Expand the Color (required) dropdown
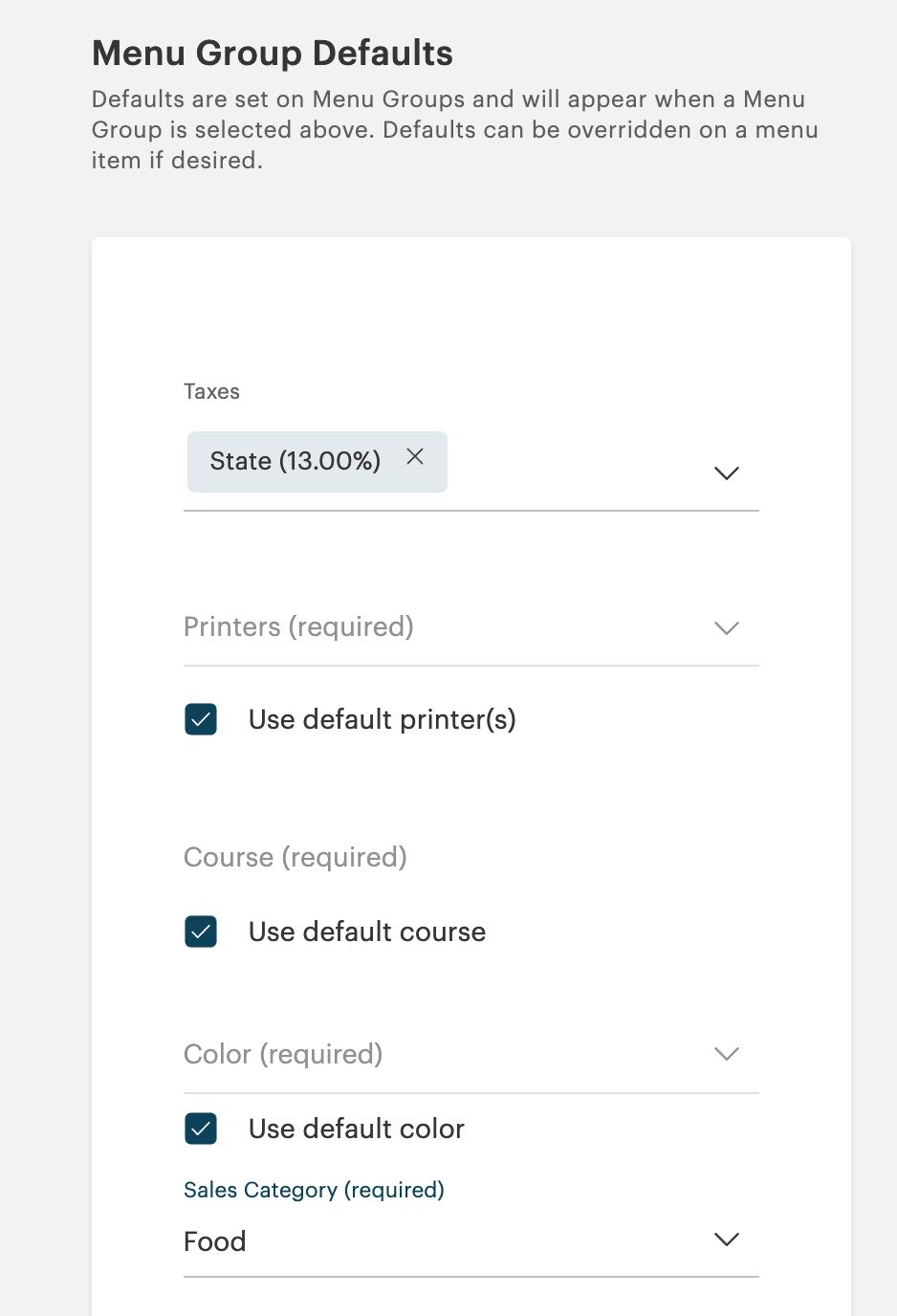897x1316 pixels. coord(470,1053)
